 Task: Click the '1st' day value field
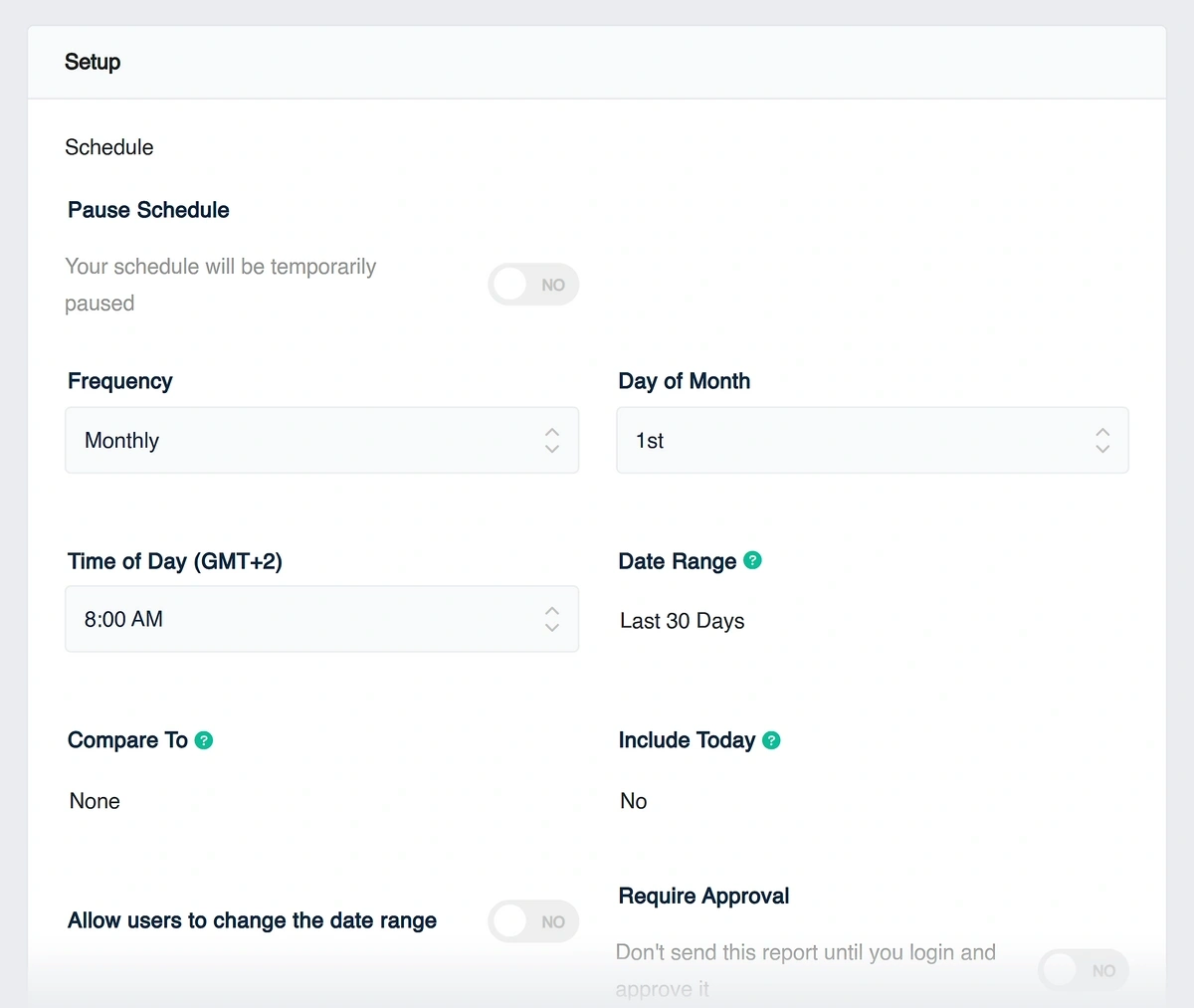point(649,440)
